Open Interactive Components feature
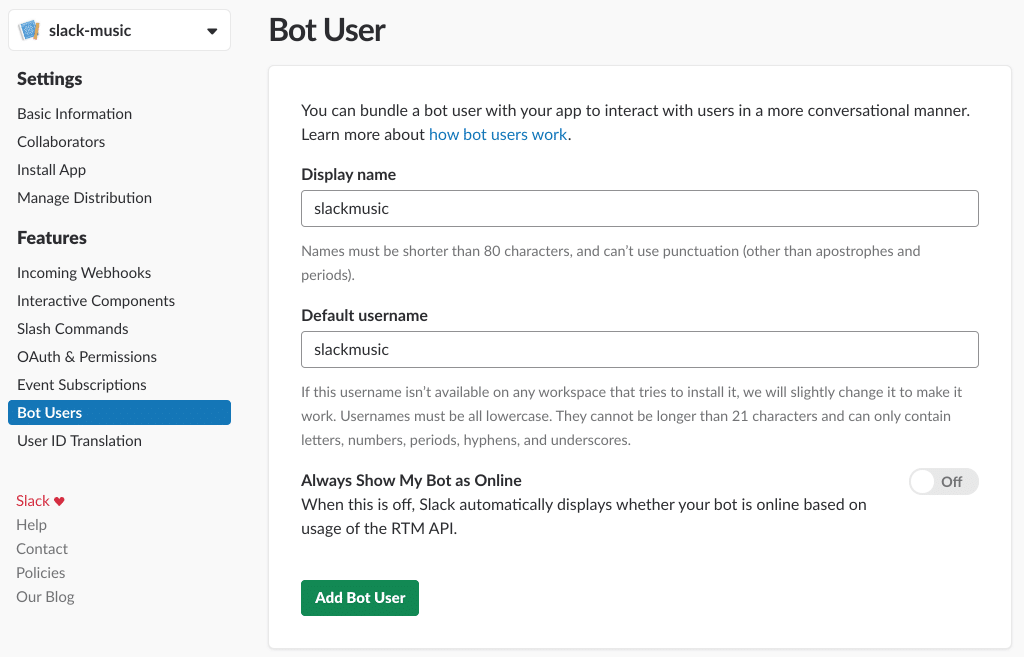The image size is (1024, 657). [96, 301]
